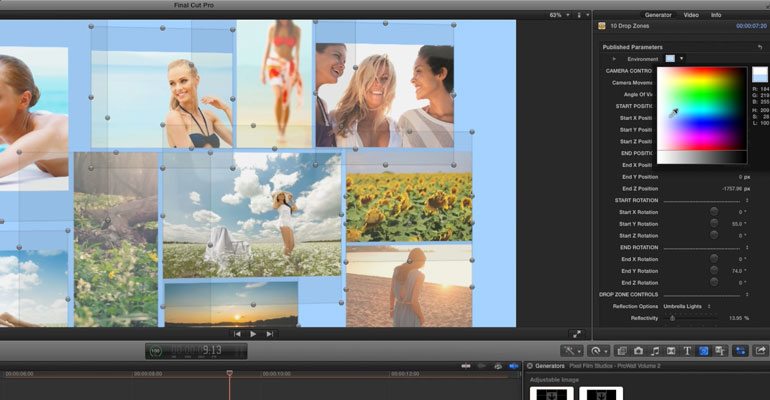Click the timecode display 9:13
This screenshot has width=770, height=400.
tap(196, 351)
